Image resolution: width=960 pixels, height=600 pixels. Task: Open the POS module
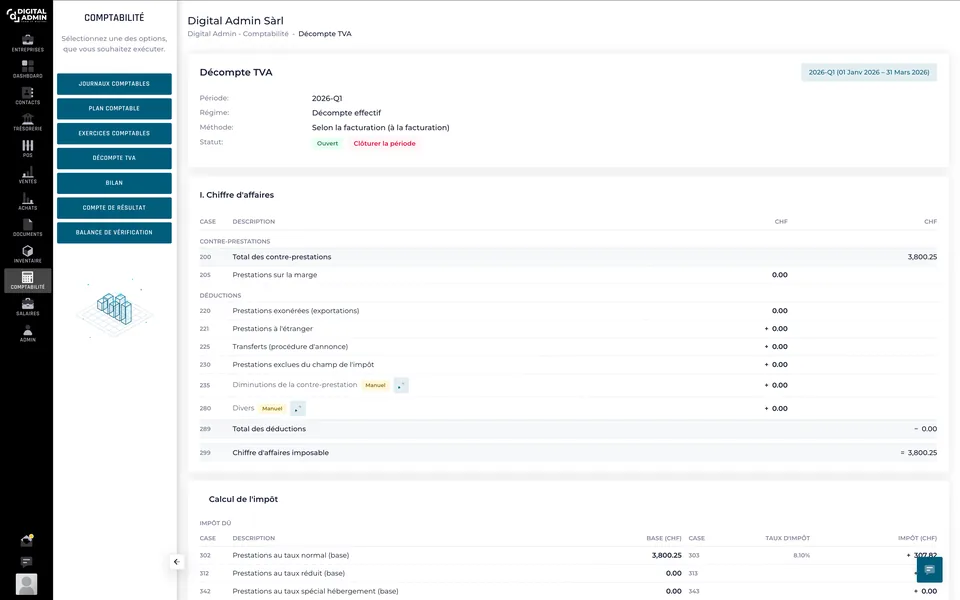click(x=28, y=149)
